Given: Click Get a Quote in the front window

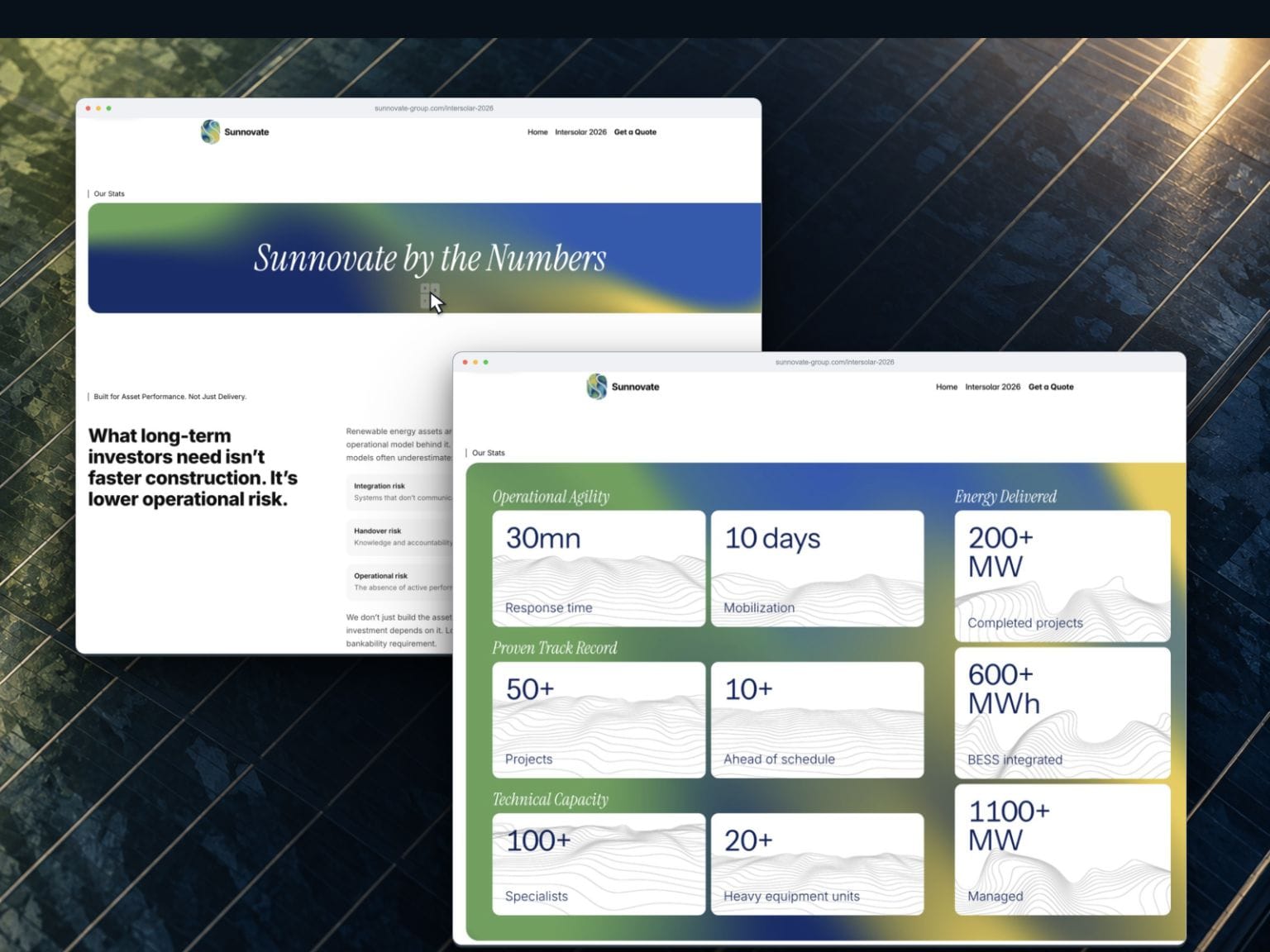Looking at the screenshot, I should (x=1051, y=387).
